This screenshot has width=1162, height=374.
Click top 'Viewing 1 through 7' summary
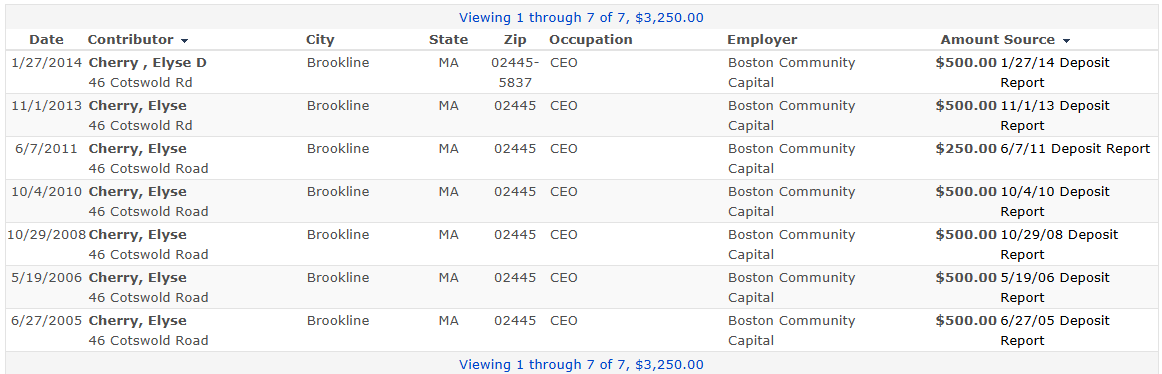pyautogui.click(x=581, y=17)
